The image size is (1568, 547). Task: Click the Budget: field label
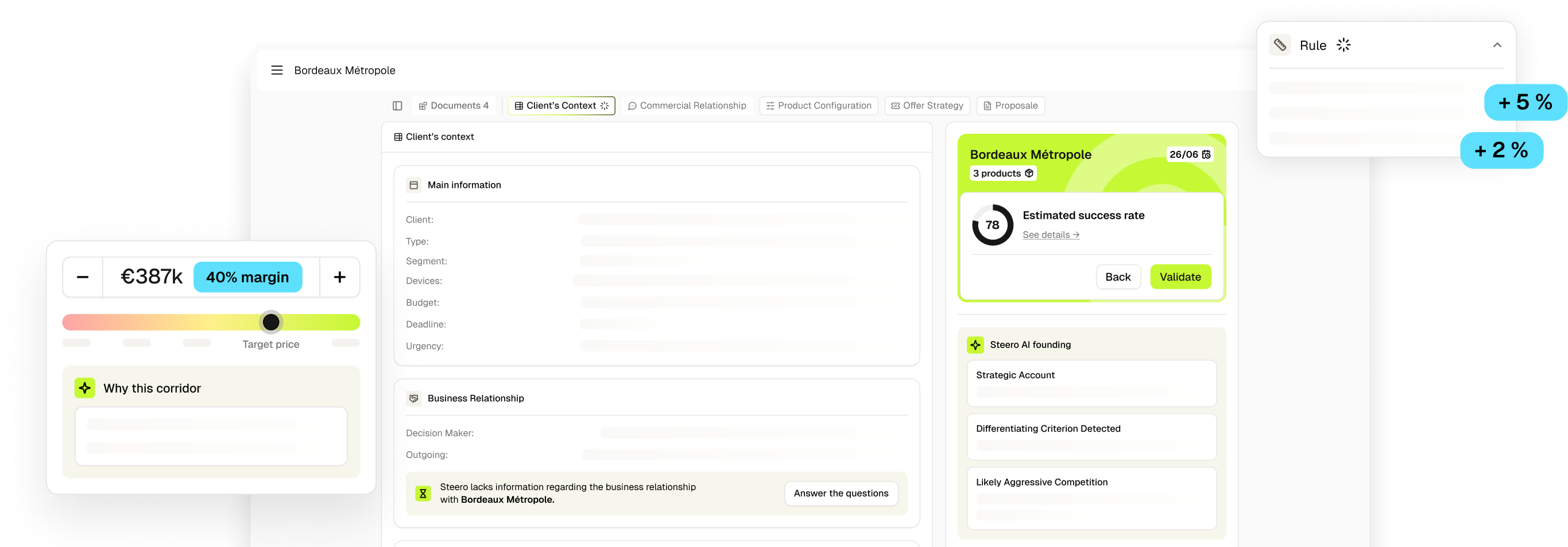click(423, 302)
